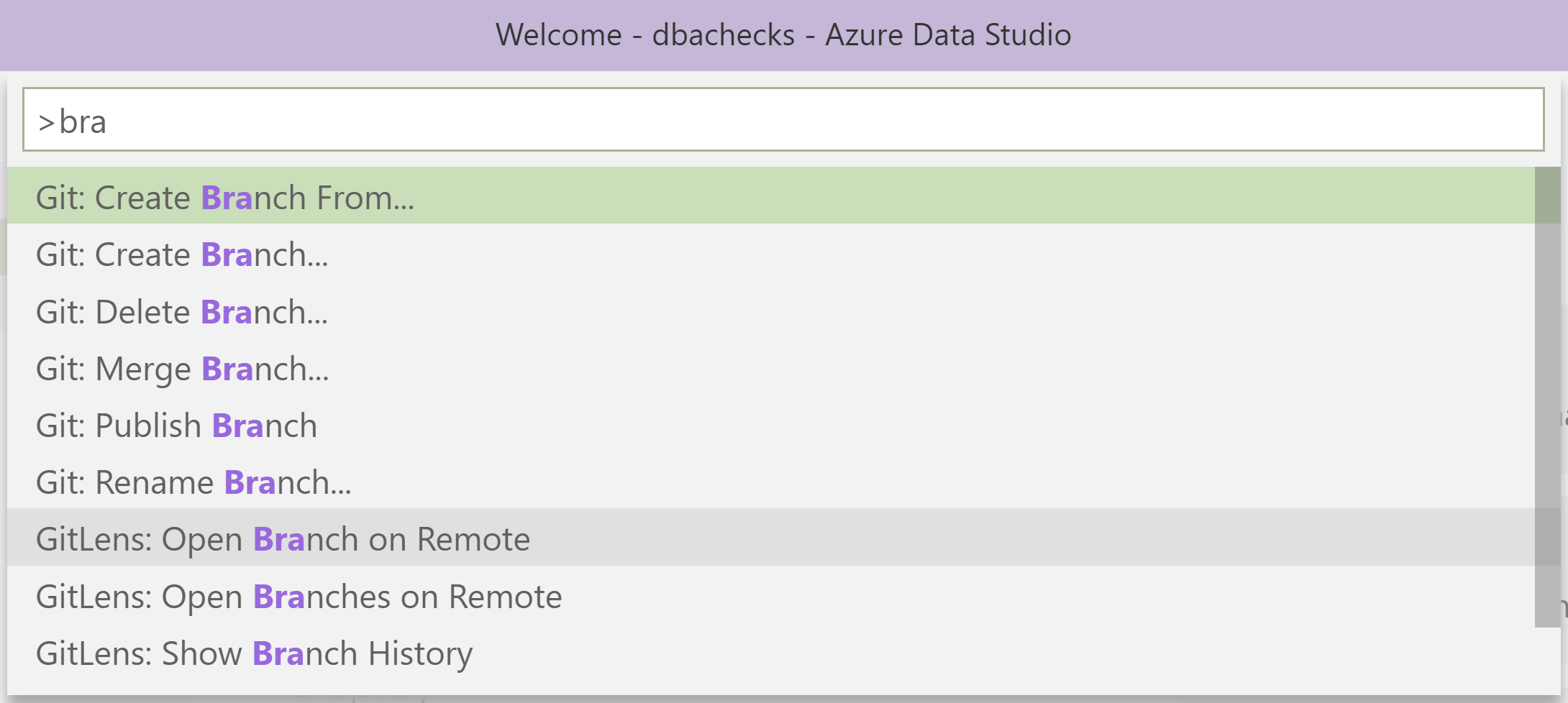
Task: Click "Welcome" in the window title
Action: (x=558, y=35)
